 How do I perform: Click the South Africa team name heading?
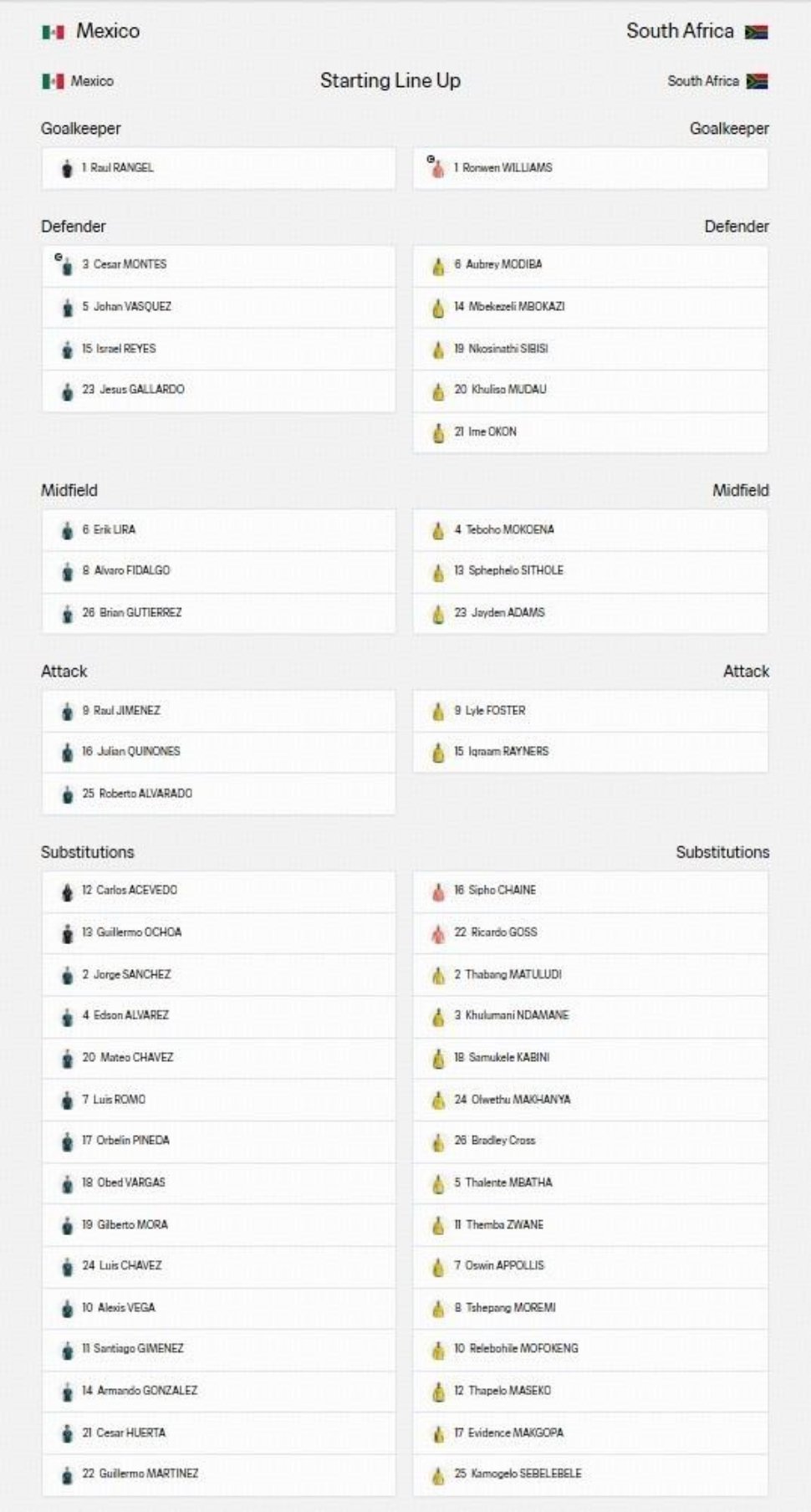(x=680, y=31)
